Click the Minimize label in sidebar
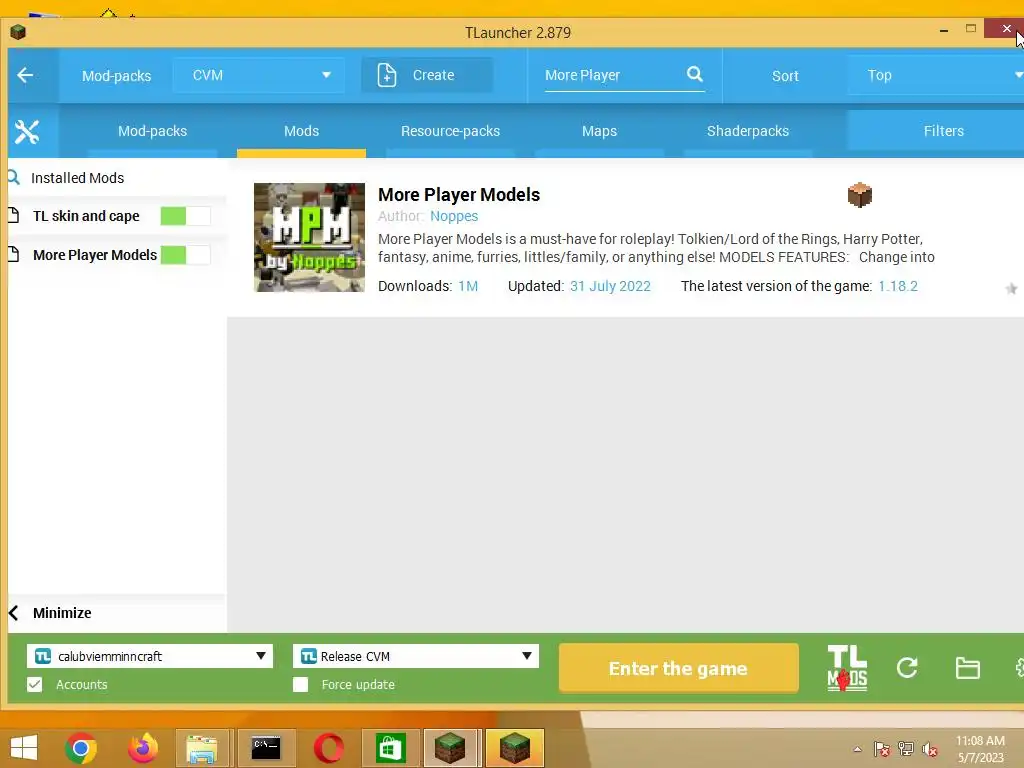Viewport: 1024px width, 768px height. 62,613
